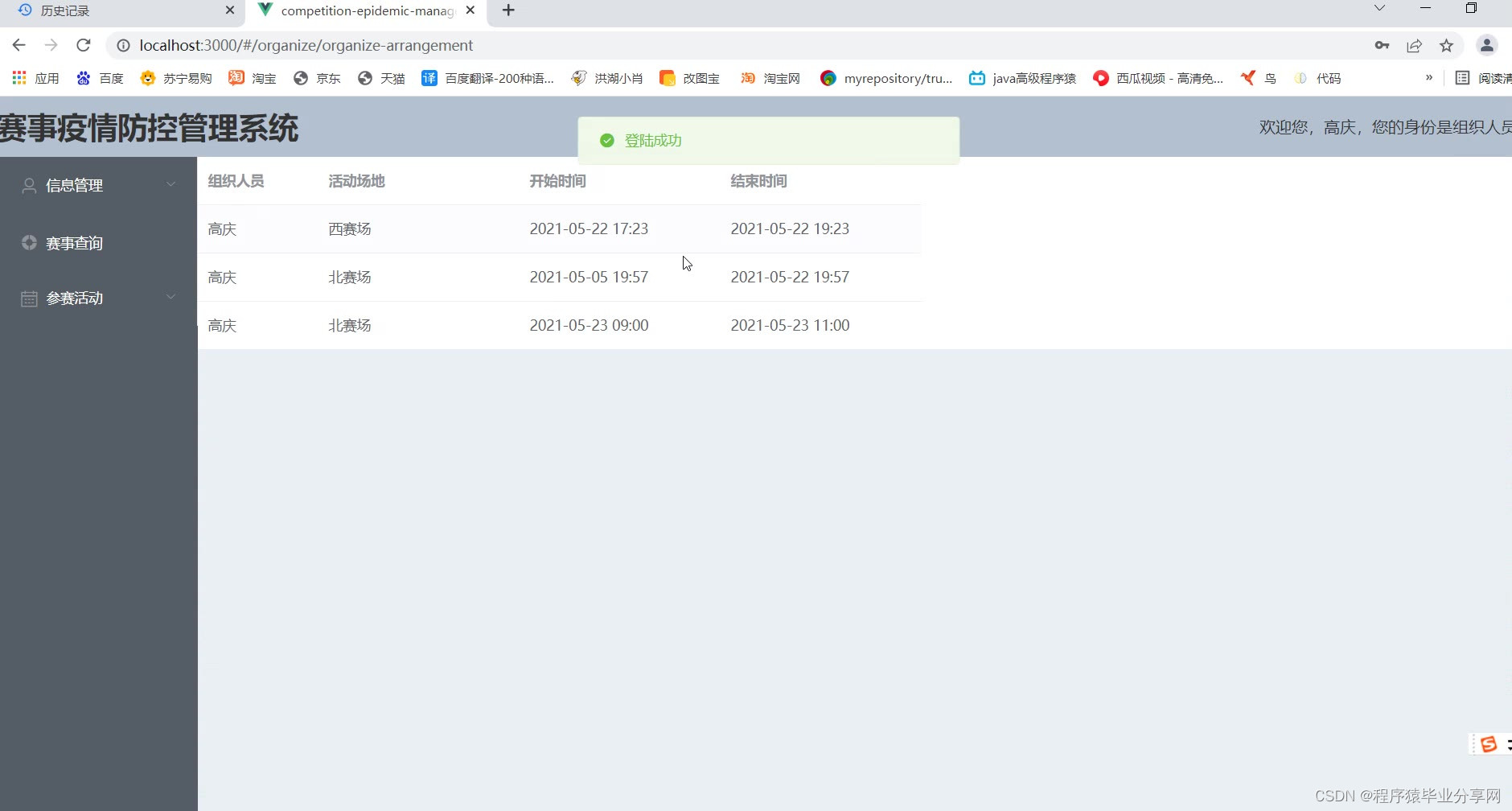Open the 苏宁易购 bookmark
Screen dimensions: 1512x811
point(175,78)
